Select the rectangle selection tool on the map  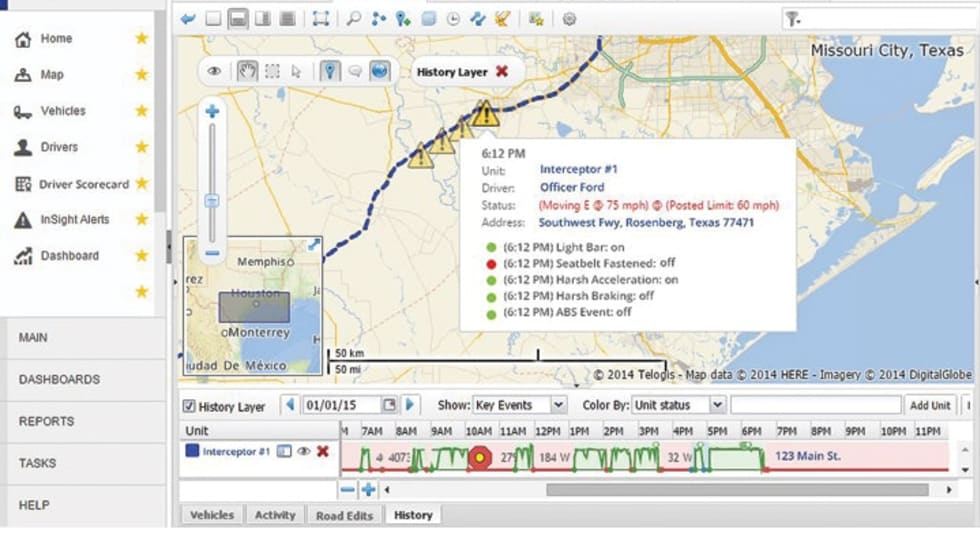[271, 71]
